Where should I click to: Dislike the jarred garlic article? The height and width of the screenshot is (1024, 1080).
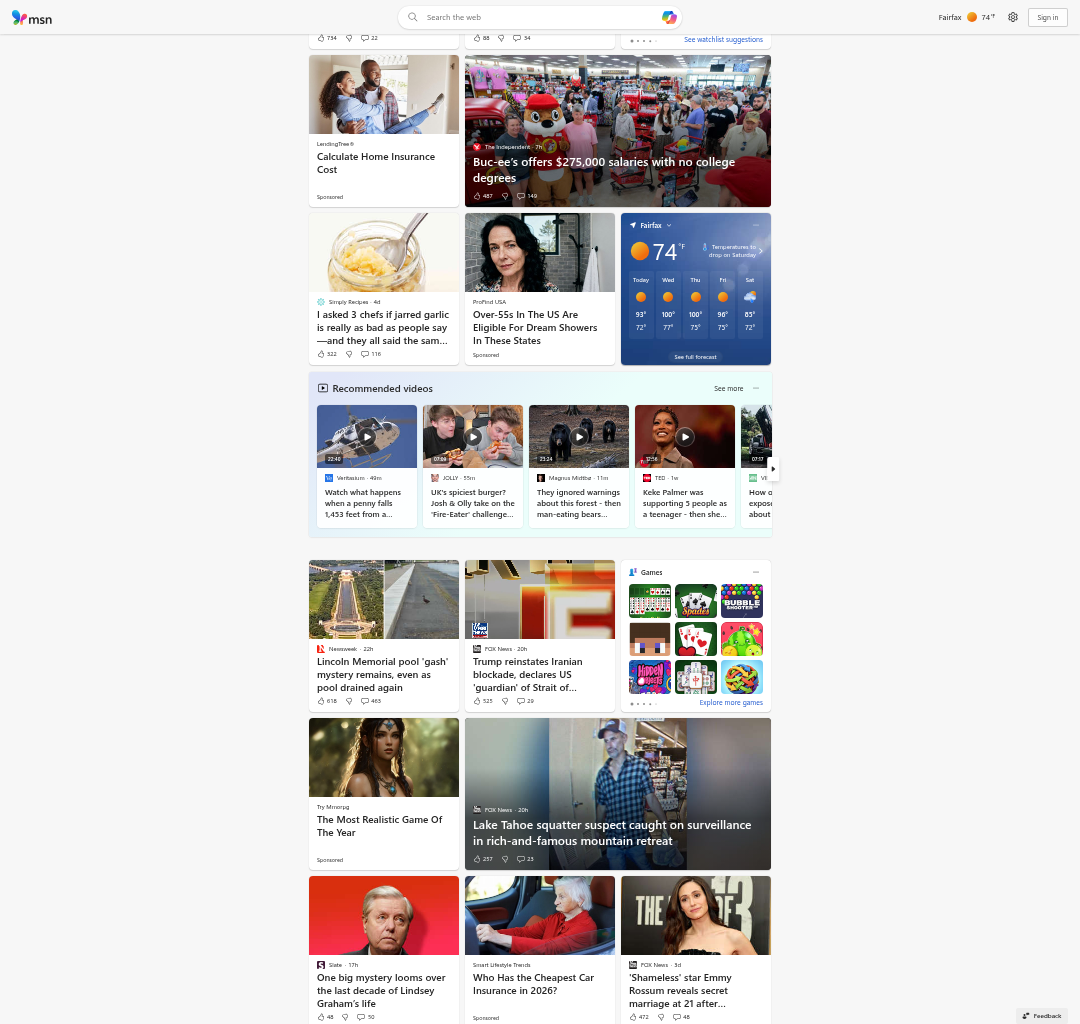[x=349, y=354]
